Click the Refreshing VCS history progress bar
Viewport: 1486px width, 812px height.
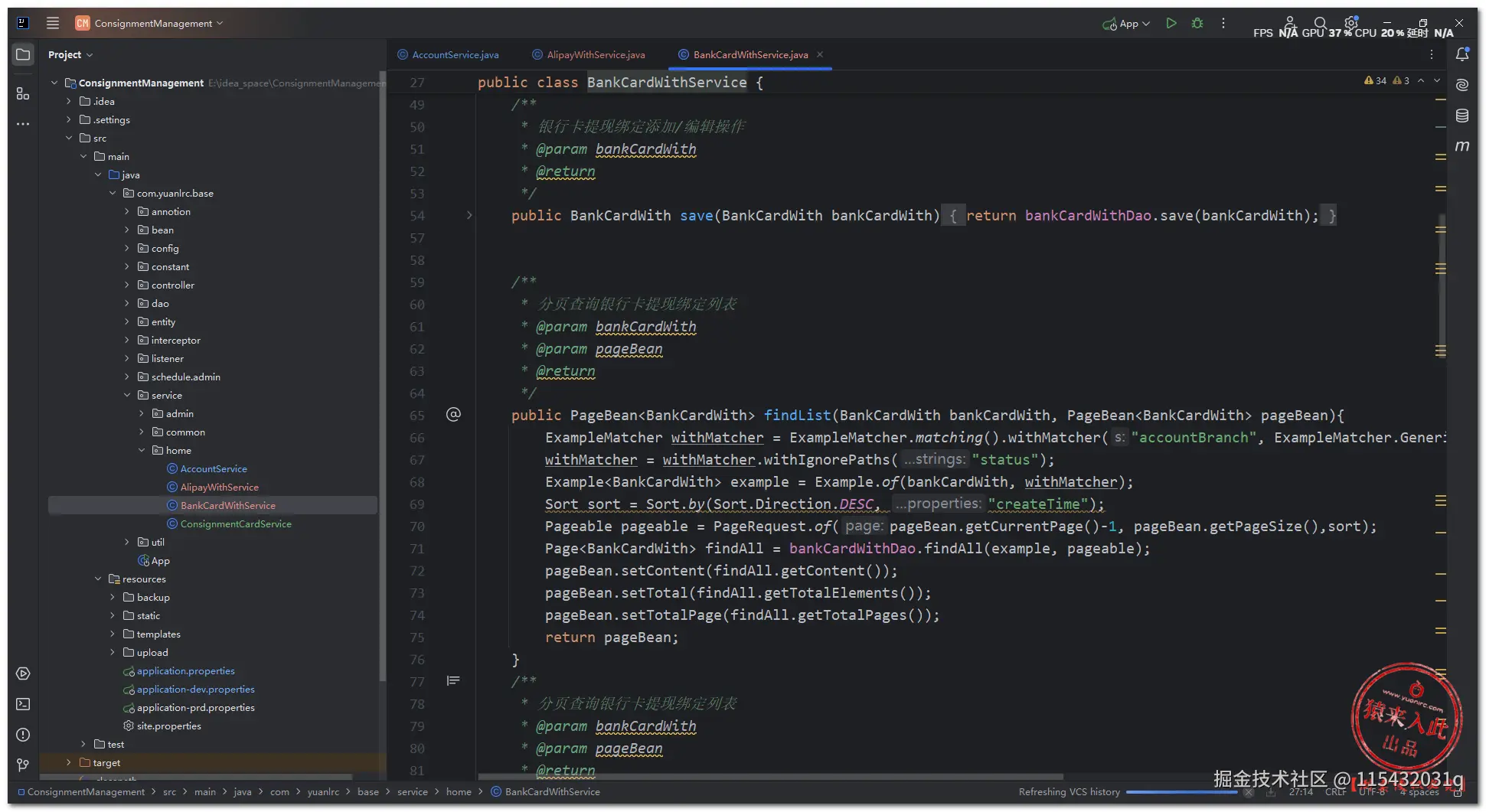click(x=1182, y=792)
